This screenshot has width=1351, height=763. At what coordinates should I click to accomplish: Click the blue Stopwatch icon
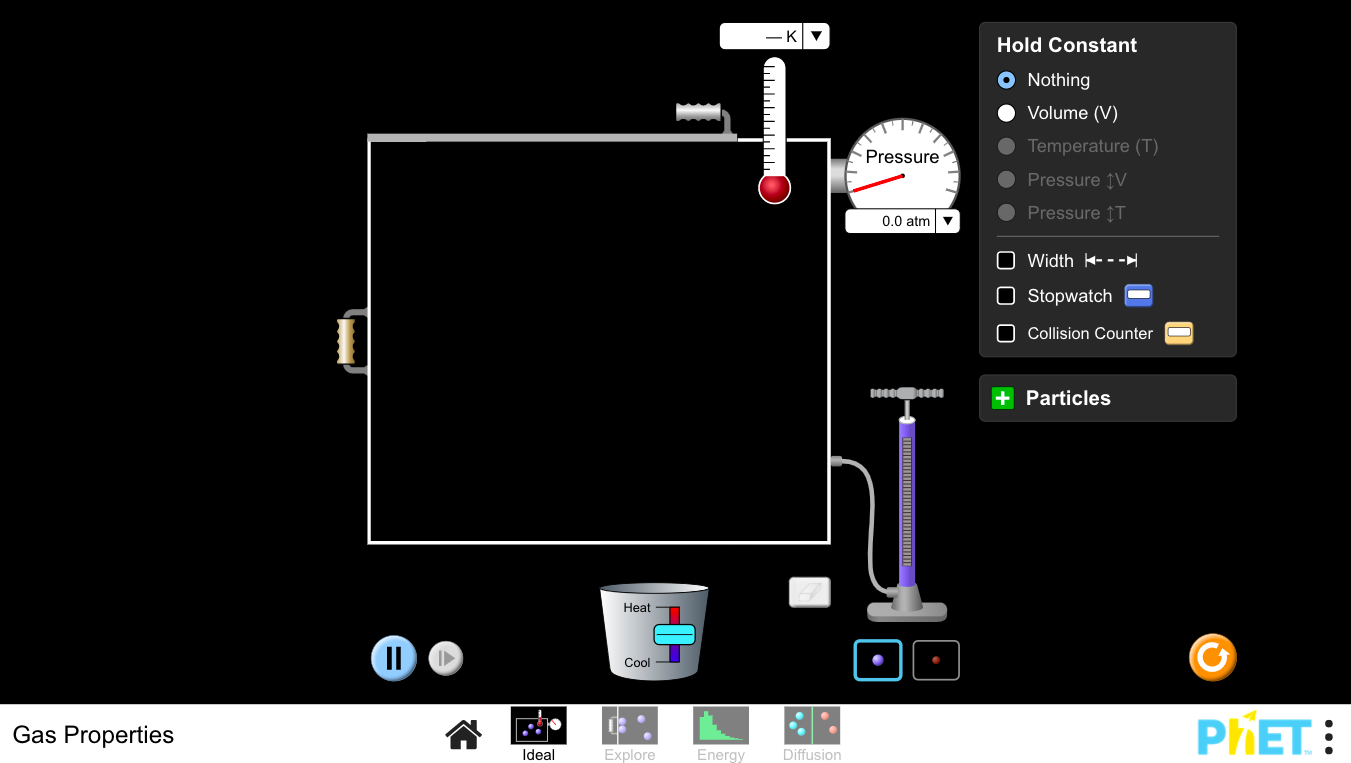(x=1138, y=295)
